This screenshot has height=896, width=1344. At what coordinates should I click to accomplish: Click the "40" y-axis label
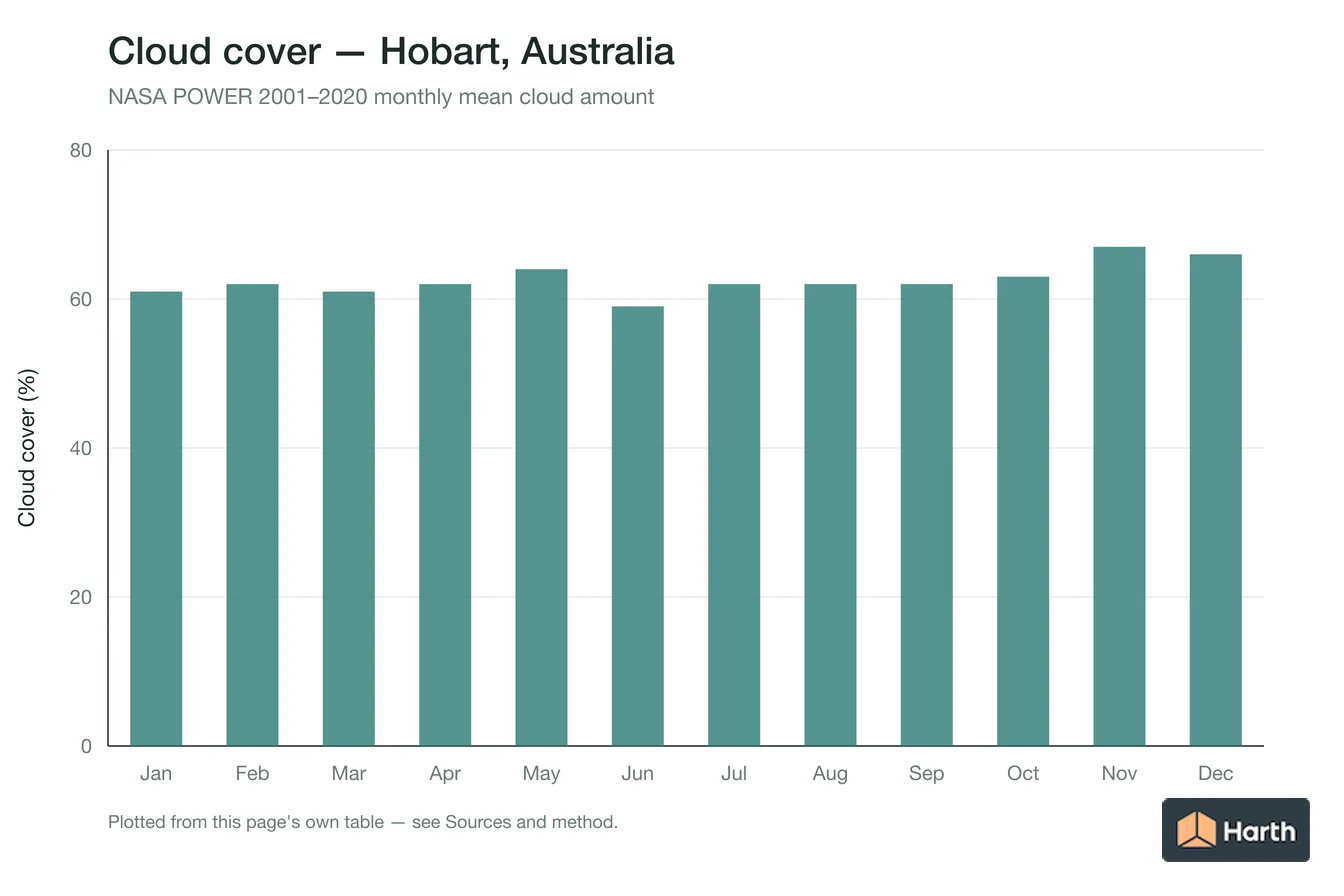81,448
